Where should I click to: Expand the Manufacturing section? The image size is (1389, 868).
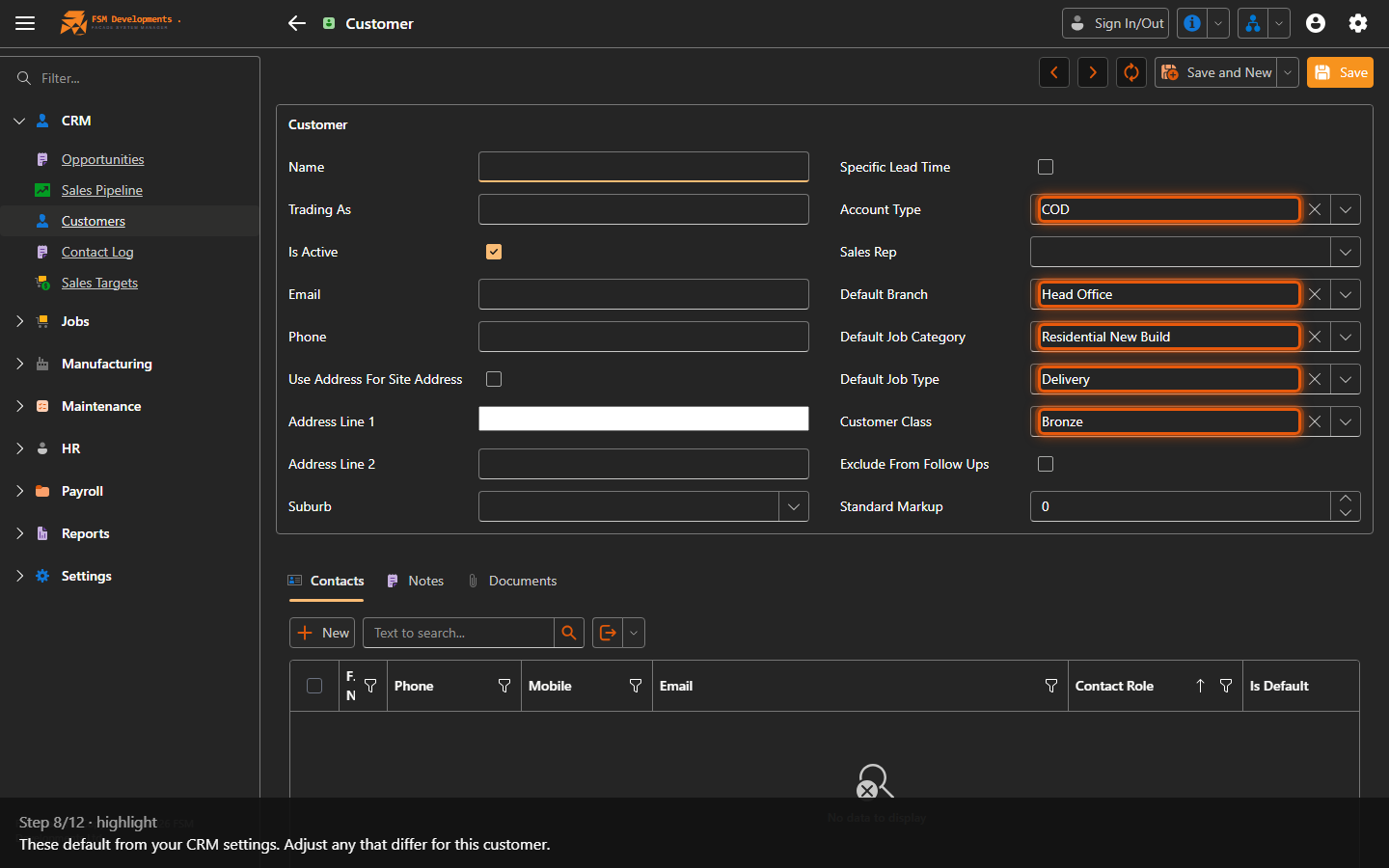pyautogui.click(x=19, y=364)
